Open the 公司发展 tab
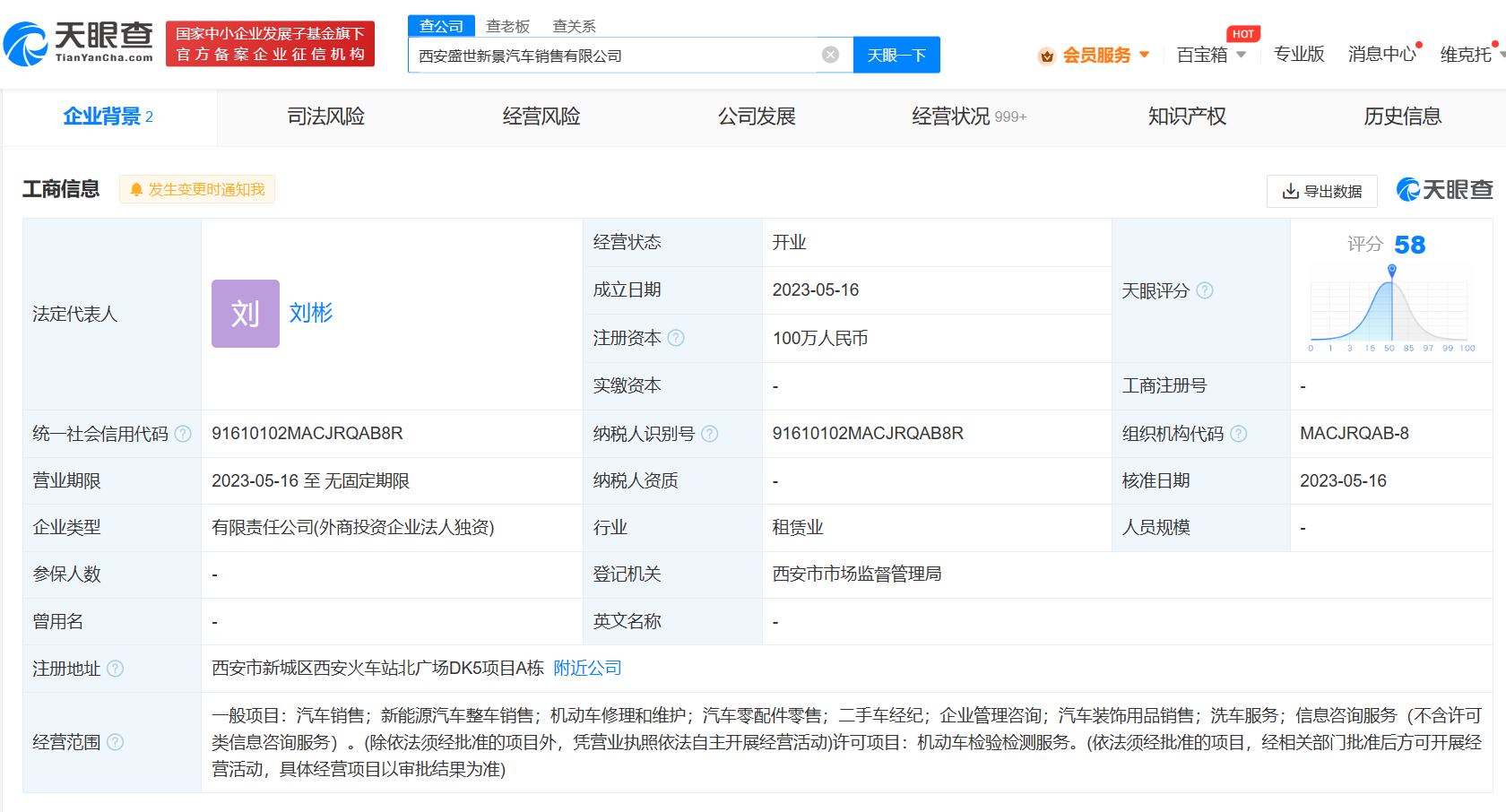The image size is (1506, 812). (x=757, y=117)
